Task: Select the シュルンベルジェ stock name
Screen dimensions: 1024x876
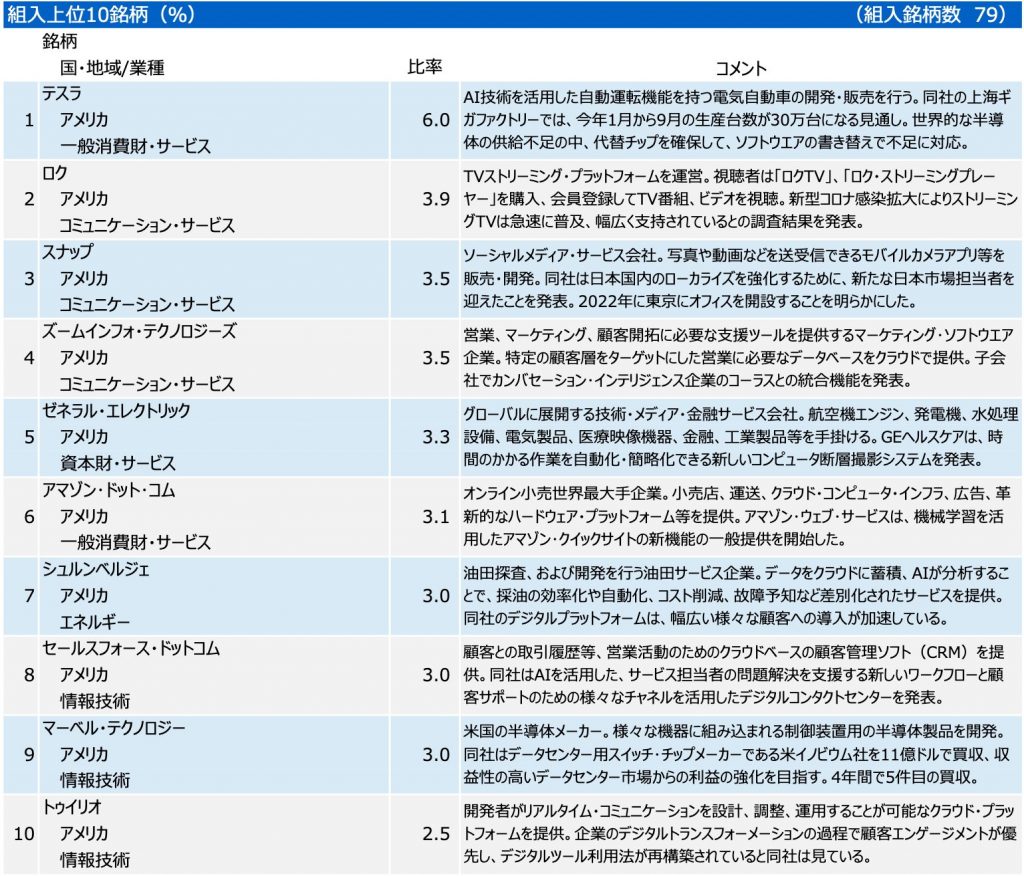Action: (x=96, y=570)
